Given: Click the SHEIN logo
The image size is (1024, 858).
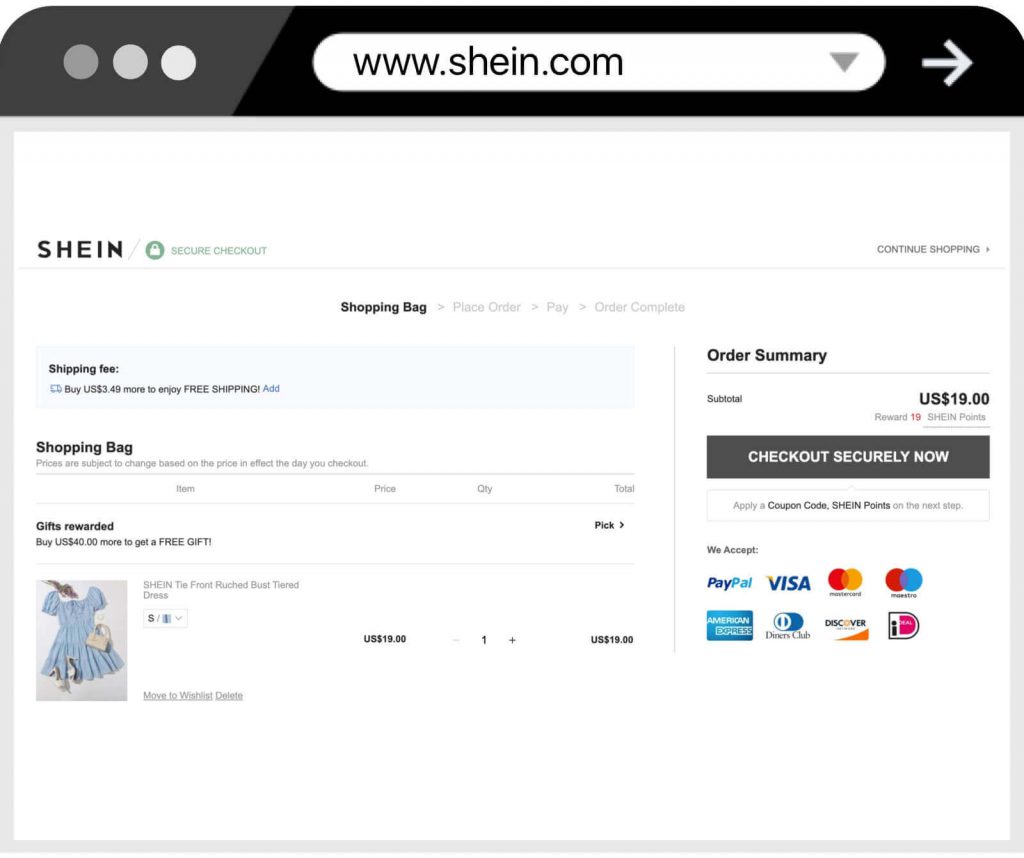Looking at the screenshot, I should point(79,249).
